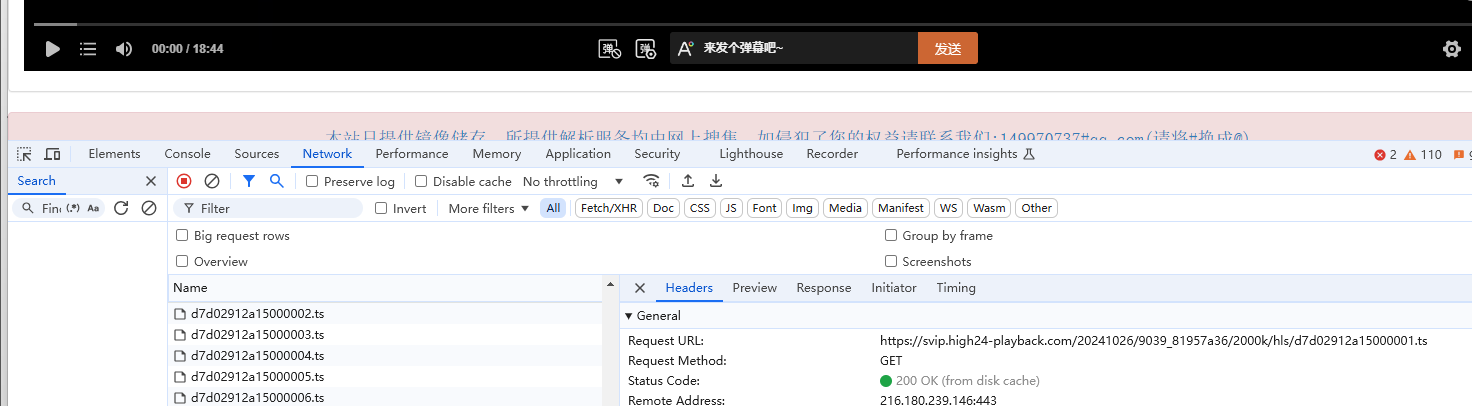The height and width of the screenshot is (406, 1472).
Task: Filter requests by Fetch/XHR
Action: 609,208
